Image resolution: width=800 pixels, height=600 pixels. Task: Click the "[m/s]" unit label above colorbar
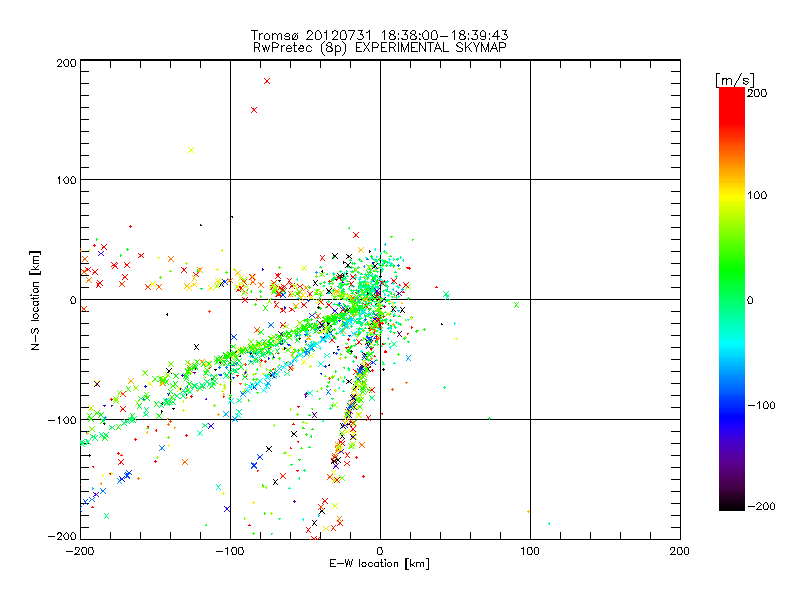(x=735, y=80)
